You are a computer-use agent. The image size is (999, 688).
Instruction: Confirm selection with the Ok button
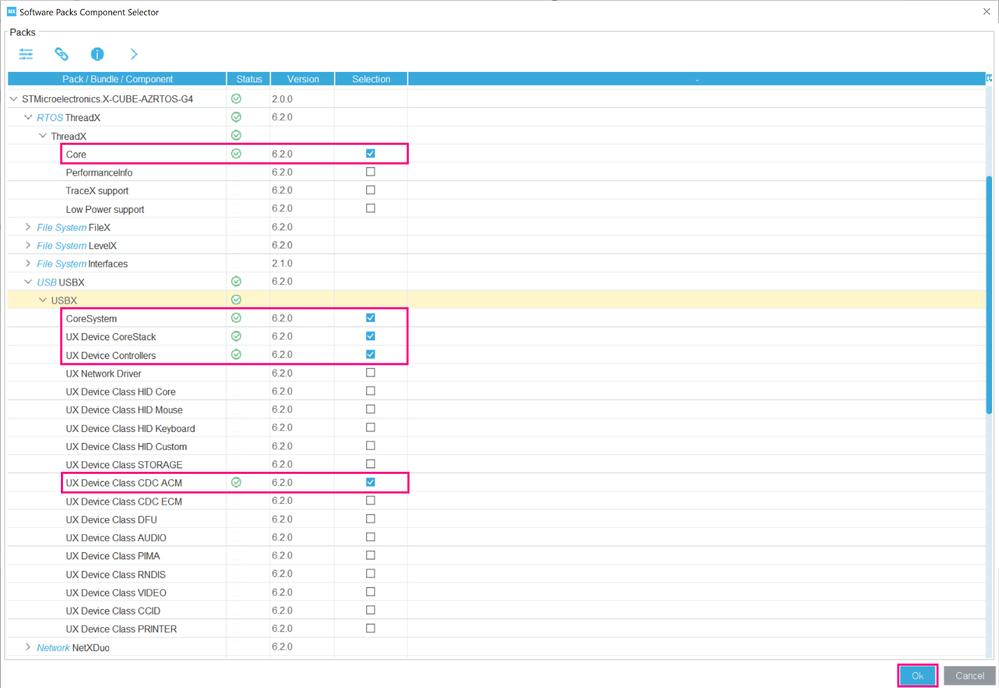pyautogui.click(x=917, y=675)
